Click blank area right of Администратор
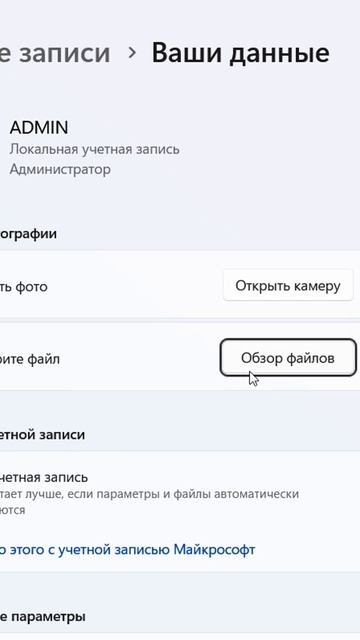The width and height of the screenshot is (360, 640). (233, 169)
